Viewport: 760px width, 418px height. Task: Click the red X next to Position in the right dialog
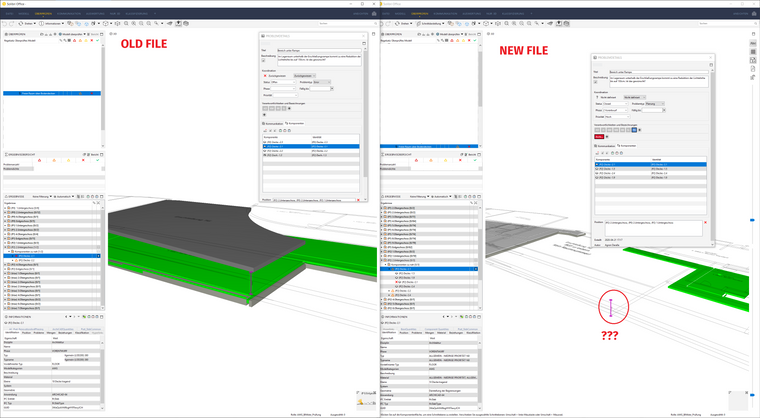click(x=705, y=223)
